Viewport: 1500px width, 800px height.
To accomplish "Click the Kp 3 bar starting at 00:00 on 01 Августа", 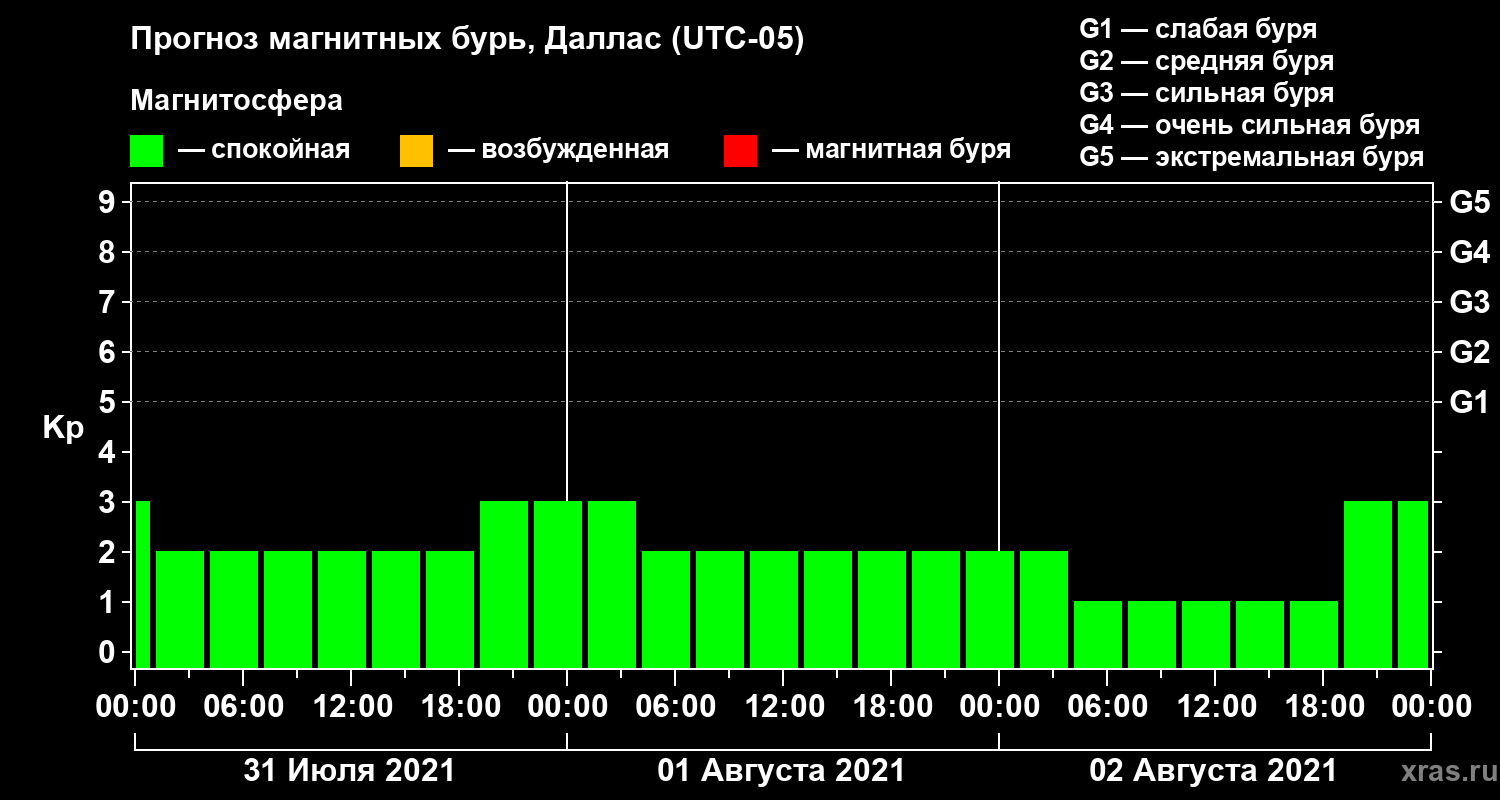I will 612,584.
